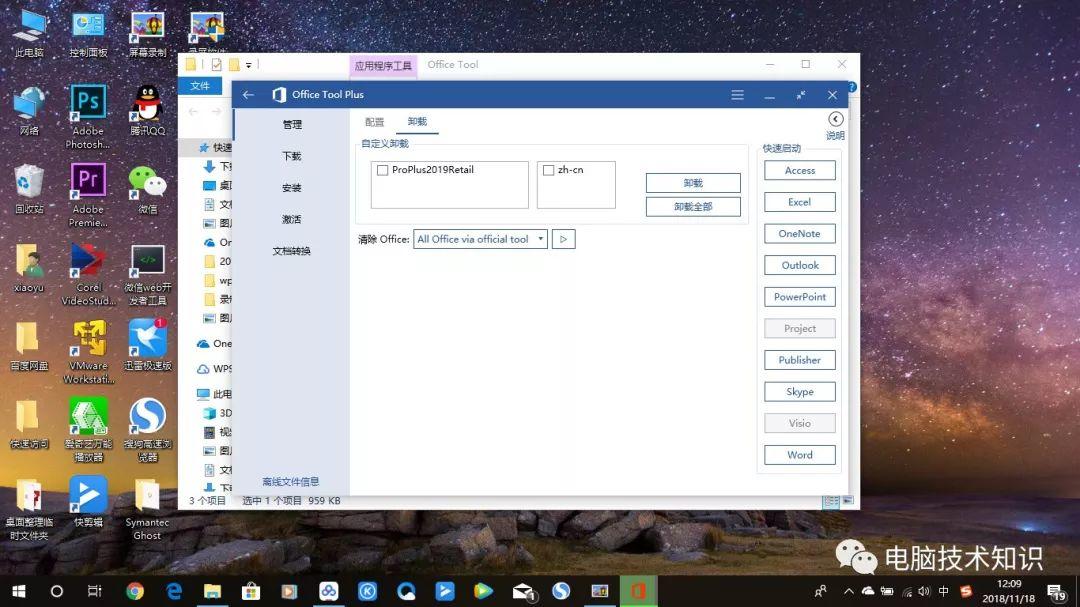This screenshot has height=607, width=1080.
Task: Open File Explorer from the taskbar
Action: [x=212, y=591]
